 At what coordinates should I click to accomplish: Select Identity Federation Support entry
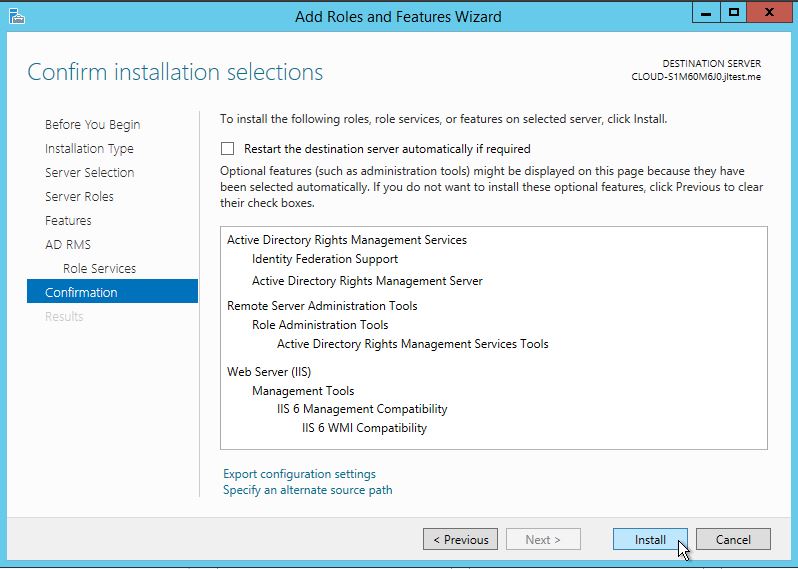(x=325, y=259)
